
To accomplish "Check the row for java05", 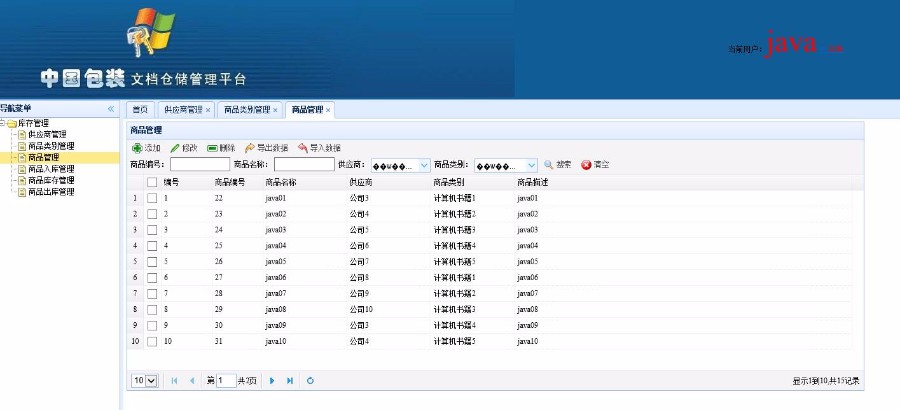I will [x=152, y=262].
